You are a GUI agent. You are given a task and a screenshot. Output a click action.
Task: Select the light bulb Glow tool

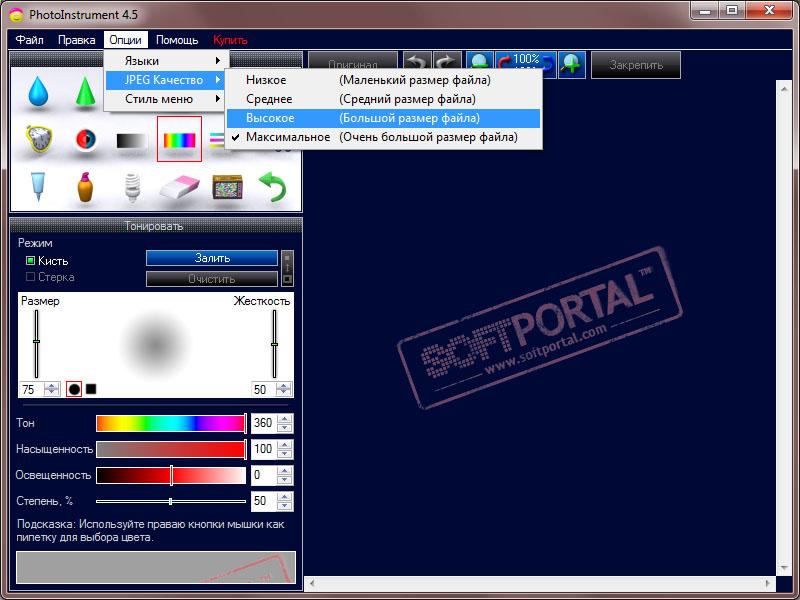pos(132,187)
